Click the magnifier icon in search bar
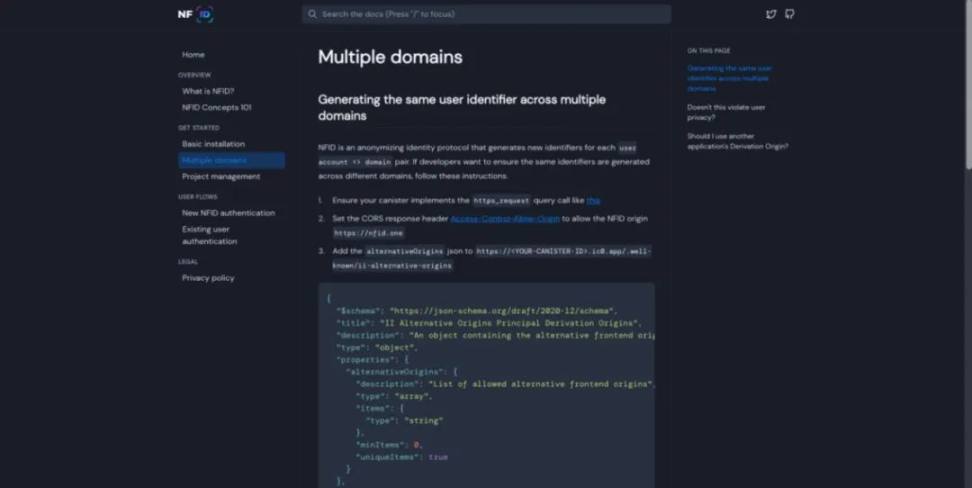 [x=313, y=14]
